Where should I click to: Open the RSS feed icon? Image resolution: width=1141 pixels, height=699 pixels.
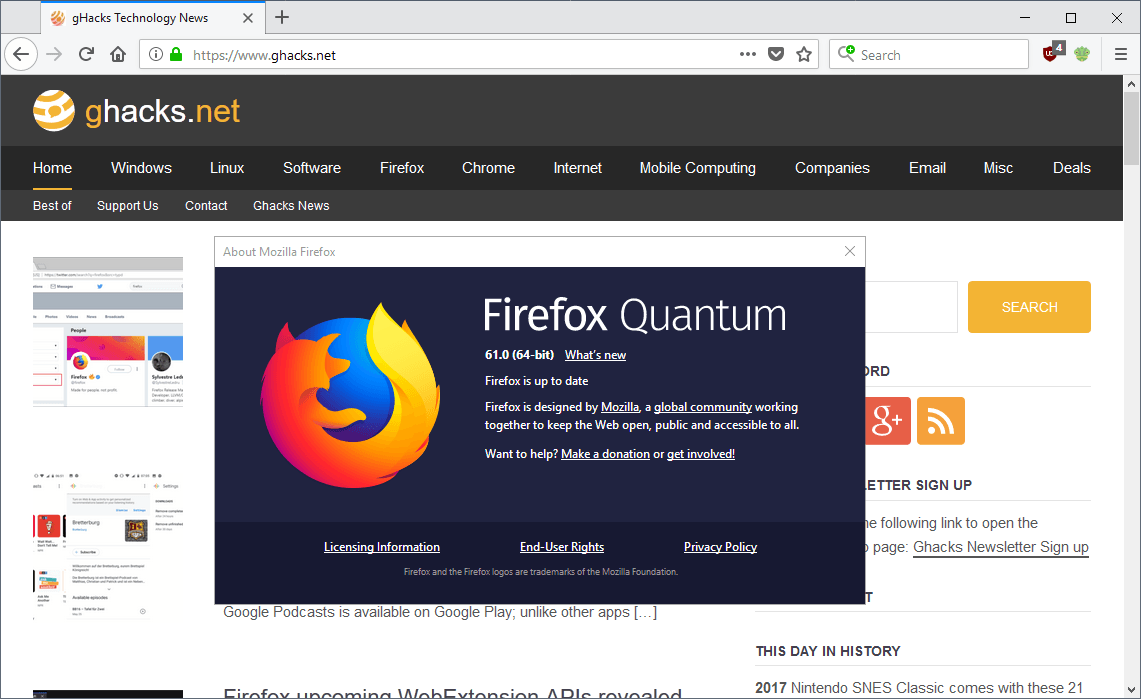pos(941,420)
